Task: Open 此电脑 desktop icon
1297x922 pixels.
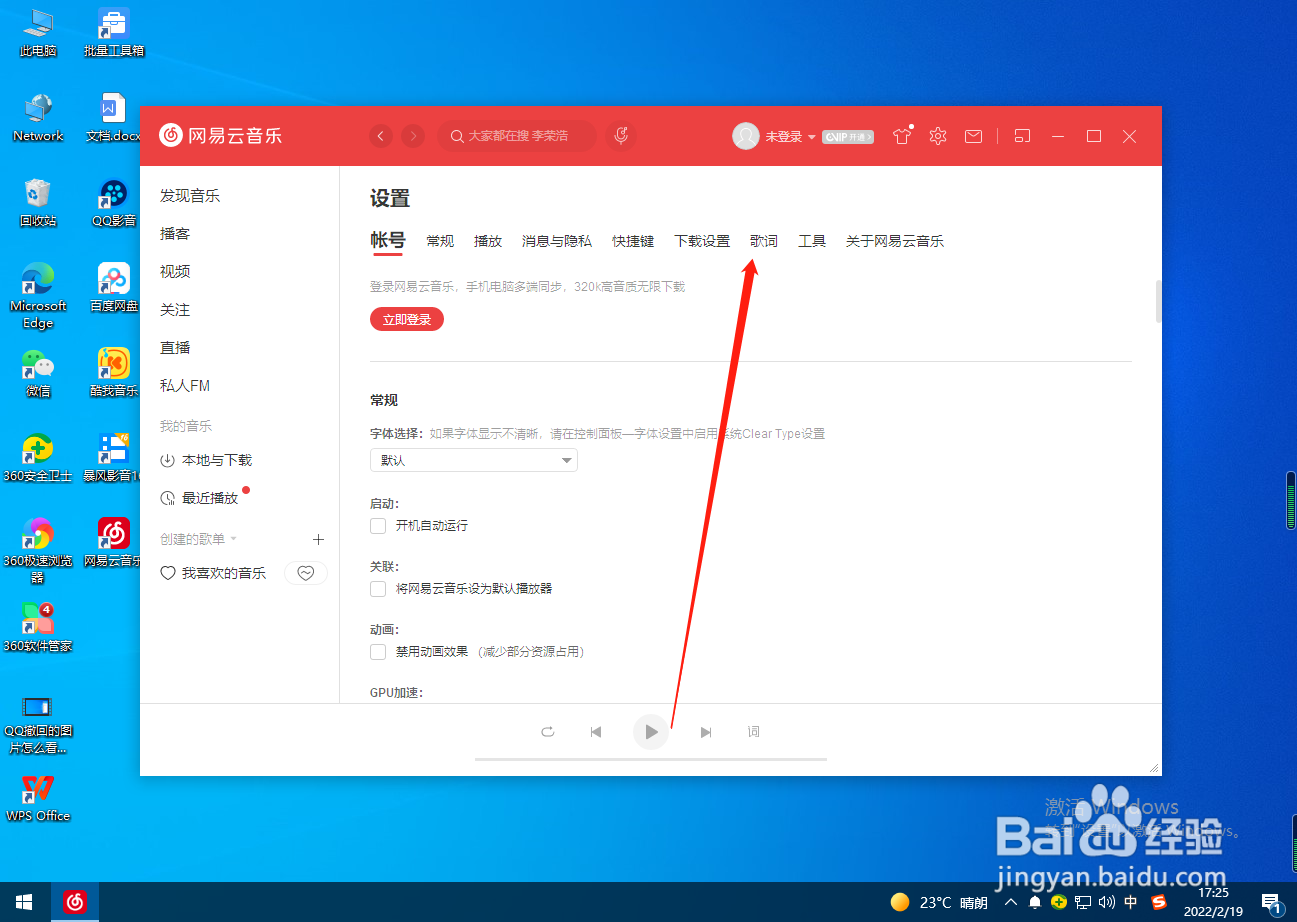Action: coord(38,31)
